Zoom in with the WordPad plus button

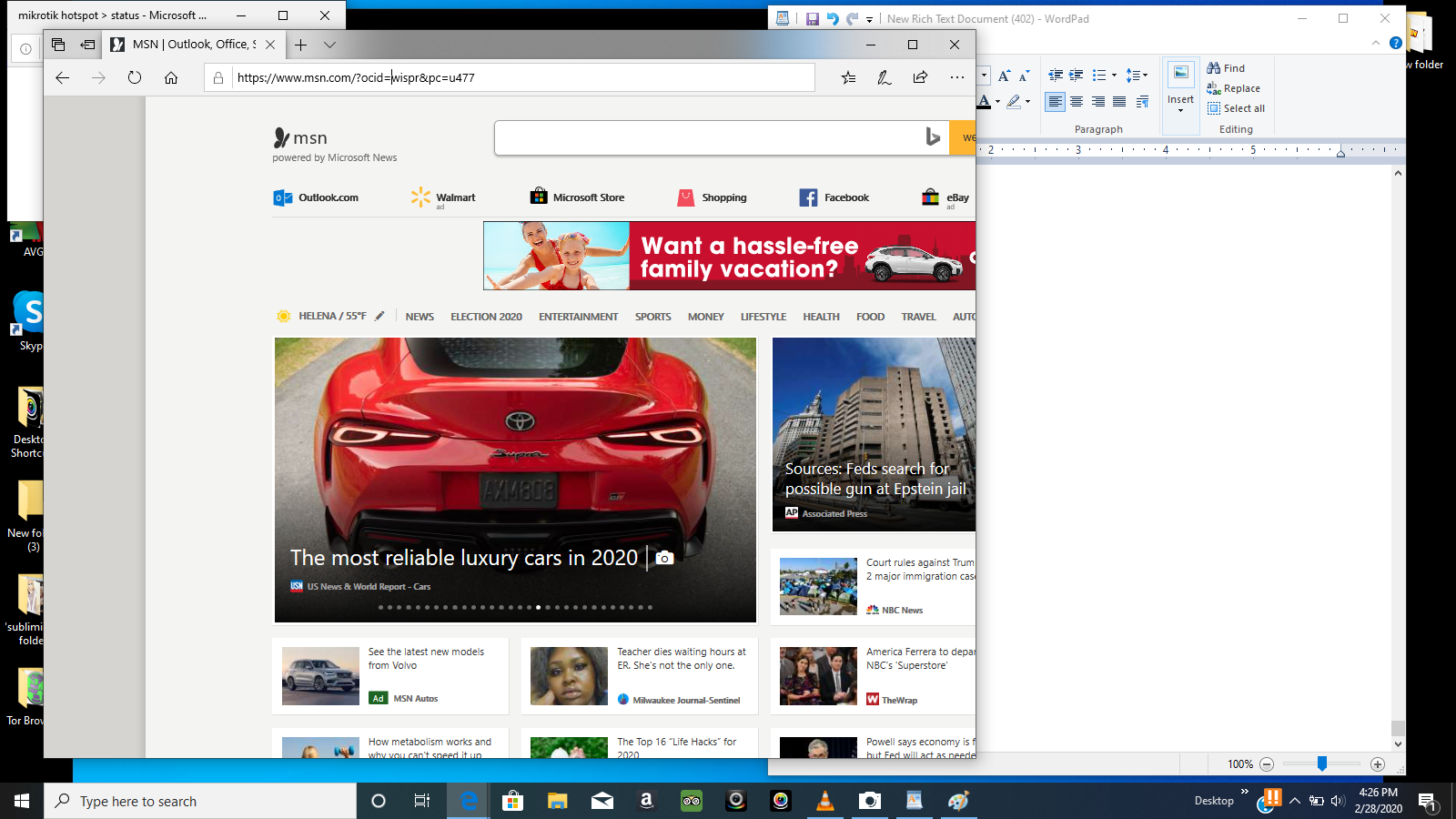point(1378,764)
